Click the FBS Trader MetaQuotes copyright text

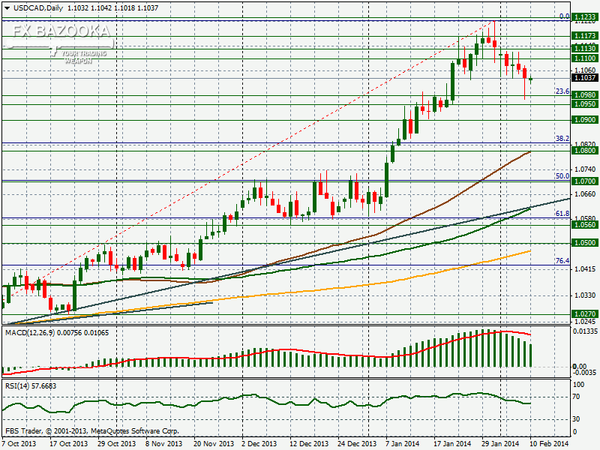(92, 431)
